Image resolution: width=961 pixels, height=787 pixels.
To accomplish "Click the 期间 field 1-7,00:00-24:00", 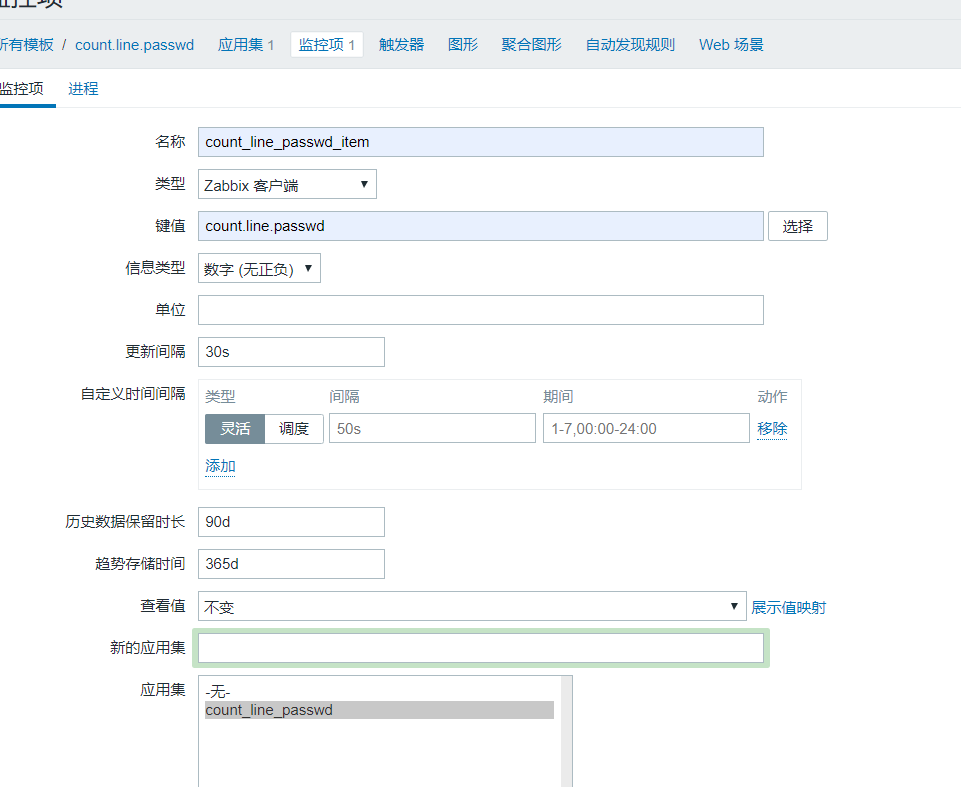I will coord(646,428).
